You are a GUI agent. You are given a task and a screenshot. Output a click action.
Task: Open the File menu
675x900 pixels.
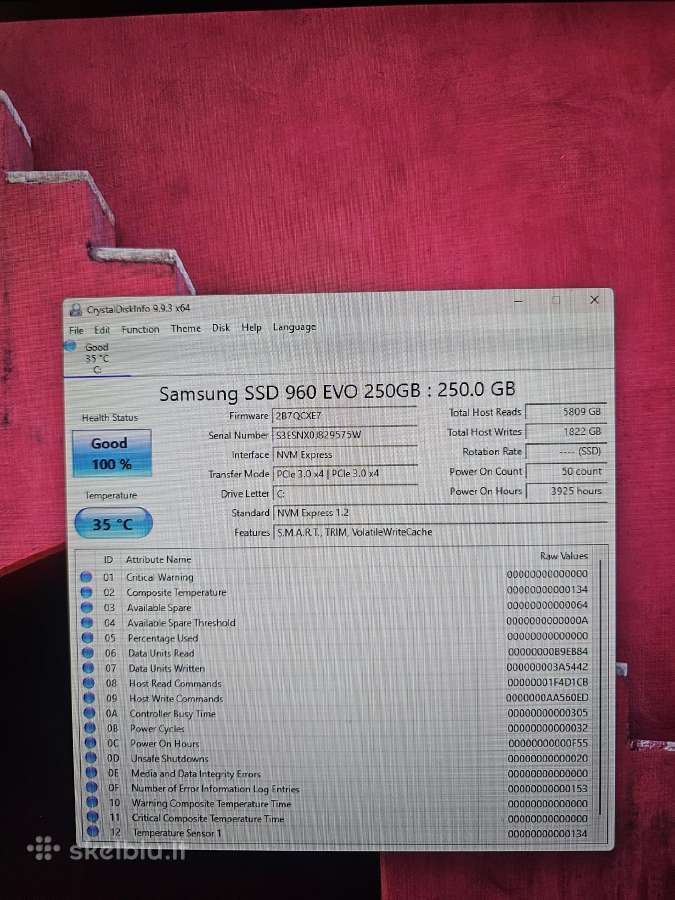pos(76,331)
